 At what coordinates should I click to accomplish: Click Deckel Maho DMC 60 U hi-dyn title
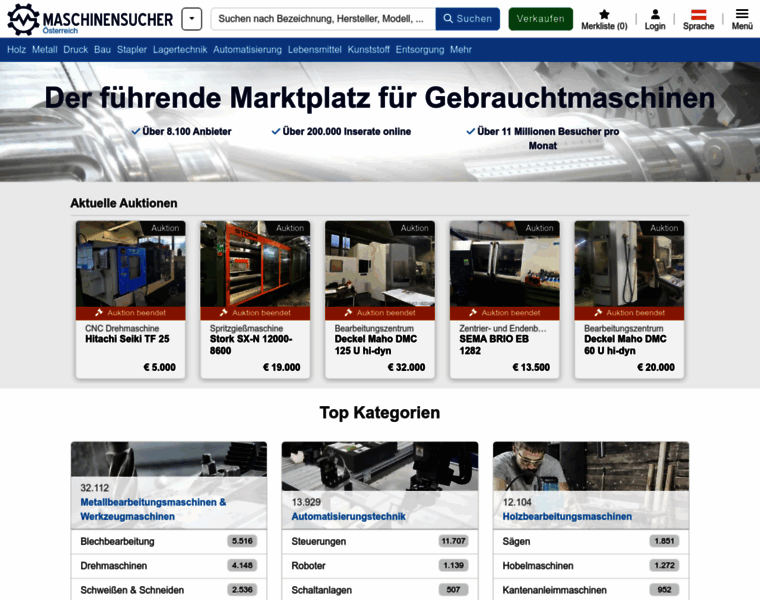tap(625, 345)
